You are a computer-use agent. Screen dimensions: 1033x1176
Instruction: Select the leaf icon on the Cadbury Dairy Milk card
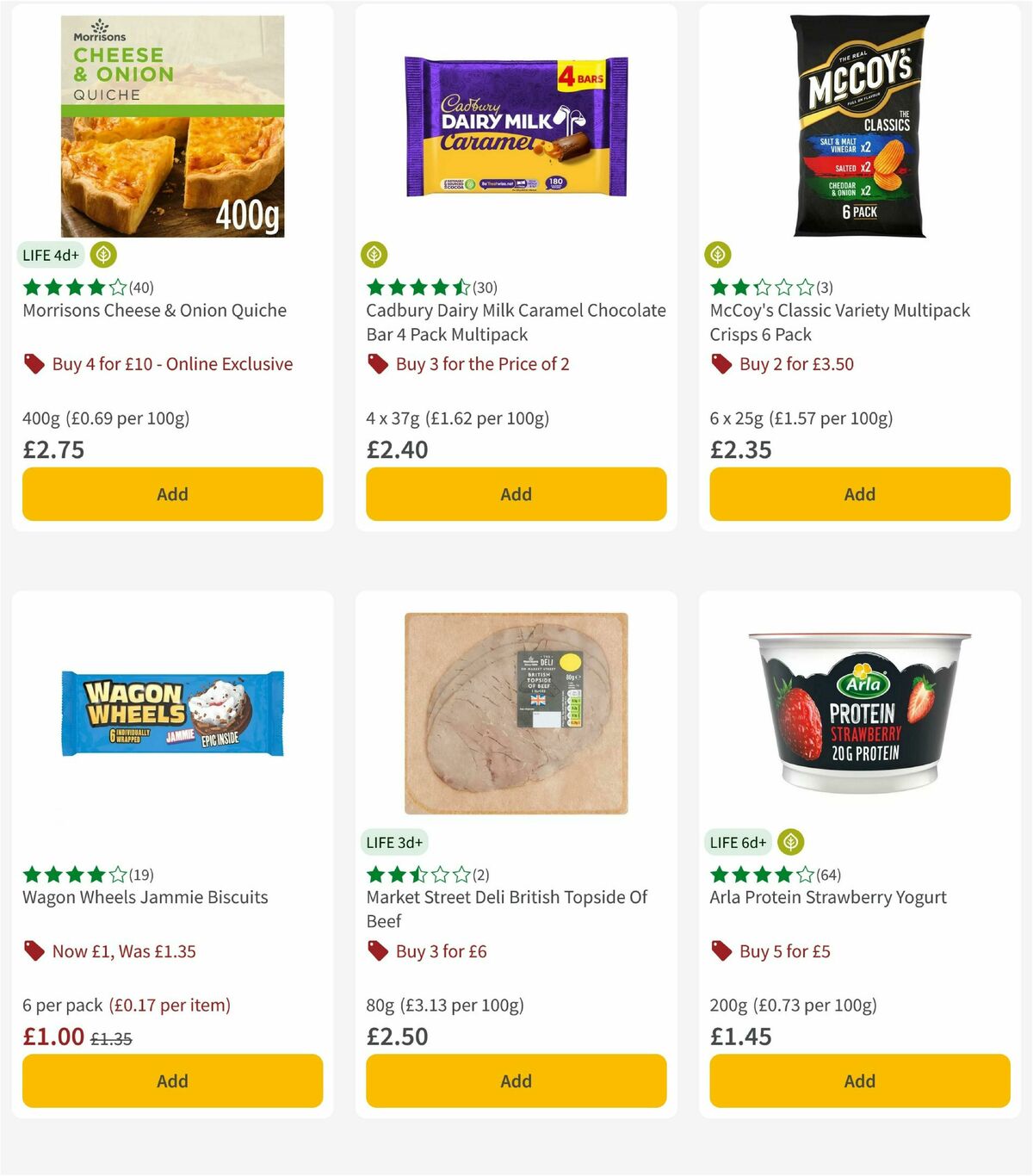pos(374,255)
